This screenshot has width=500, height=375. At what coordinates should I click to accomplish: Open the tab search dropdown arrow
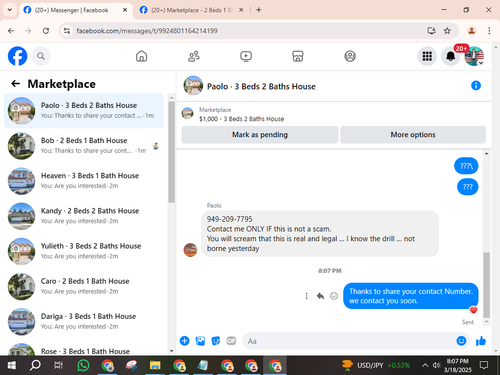coord(10,10)
